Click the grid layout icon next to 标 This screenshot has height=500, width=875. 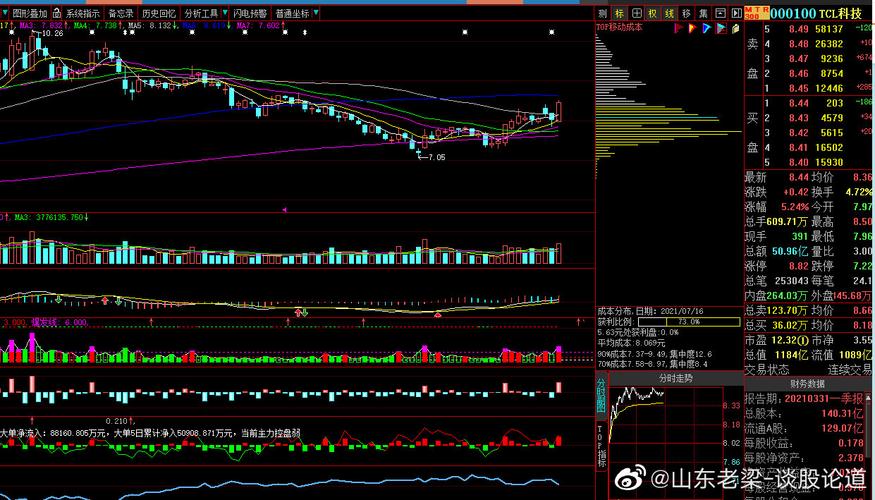tap(636, 13)
